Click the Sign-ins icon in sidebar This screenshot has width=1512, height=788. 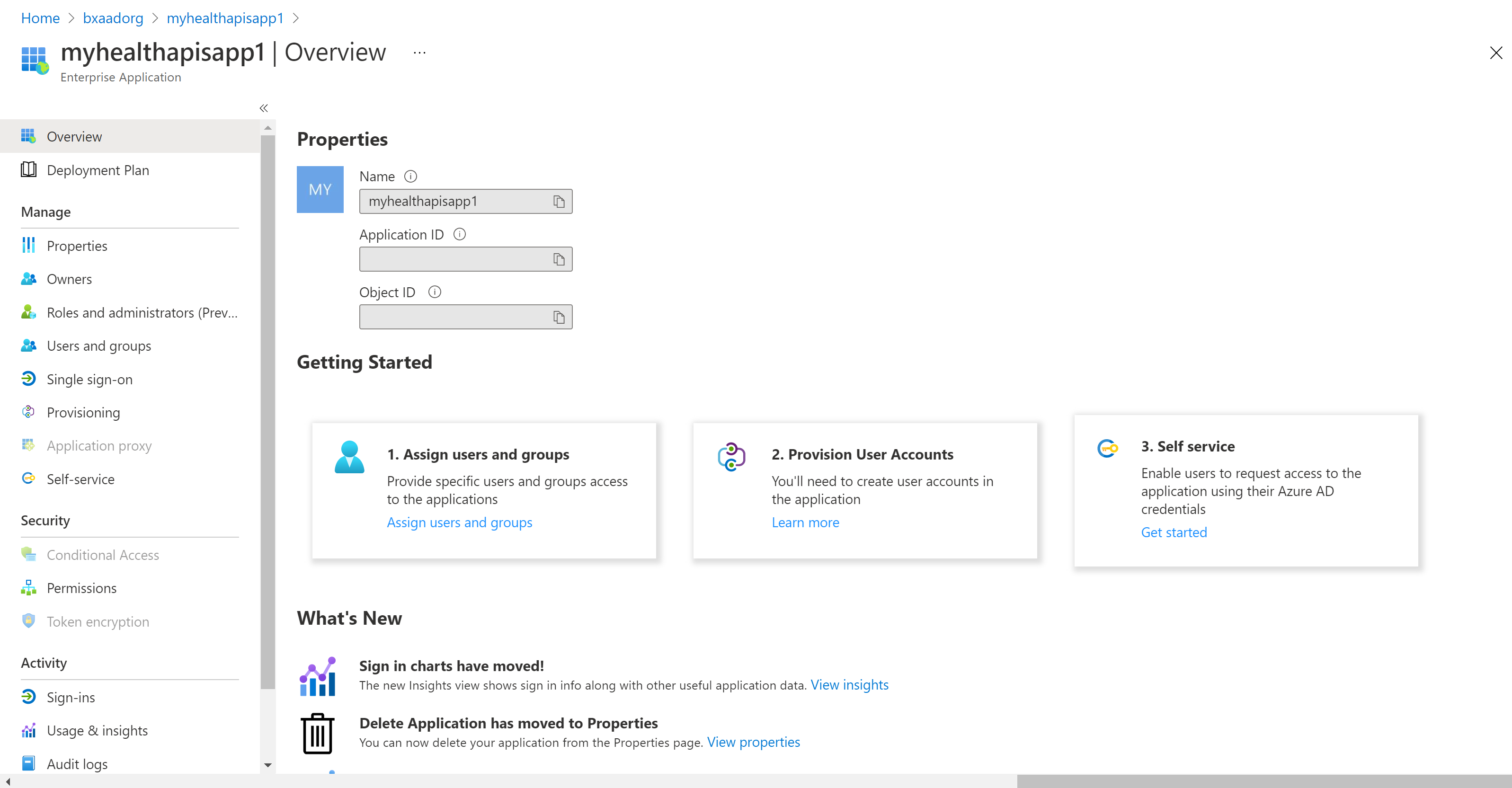point(28,697)
